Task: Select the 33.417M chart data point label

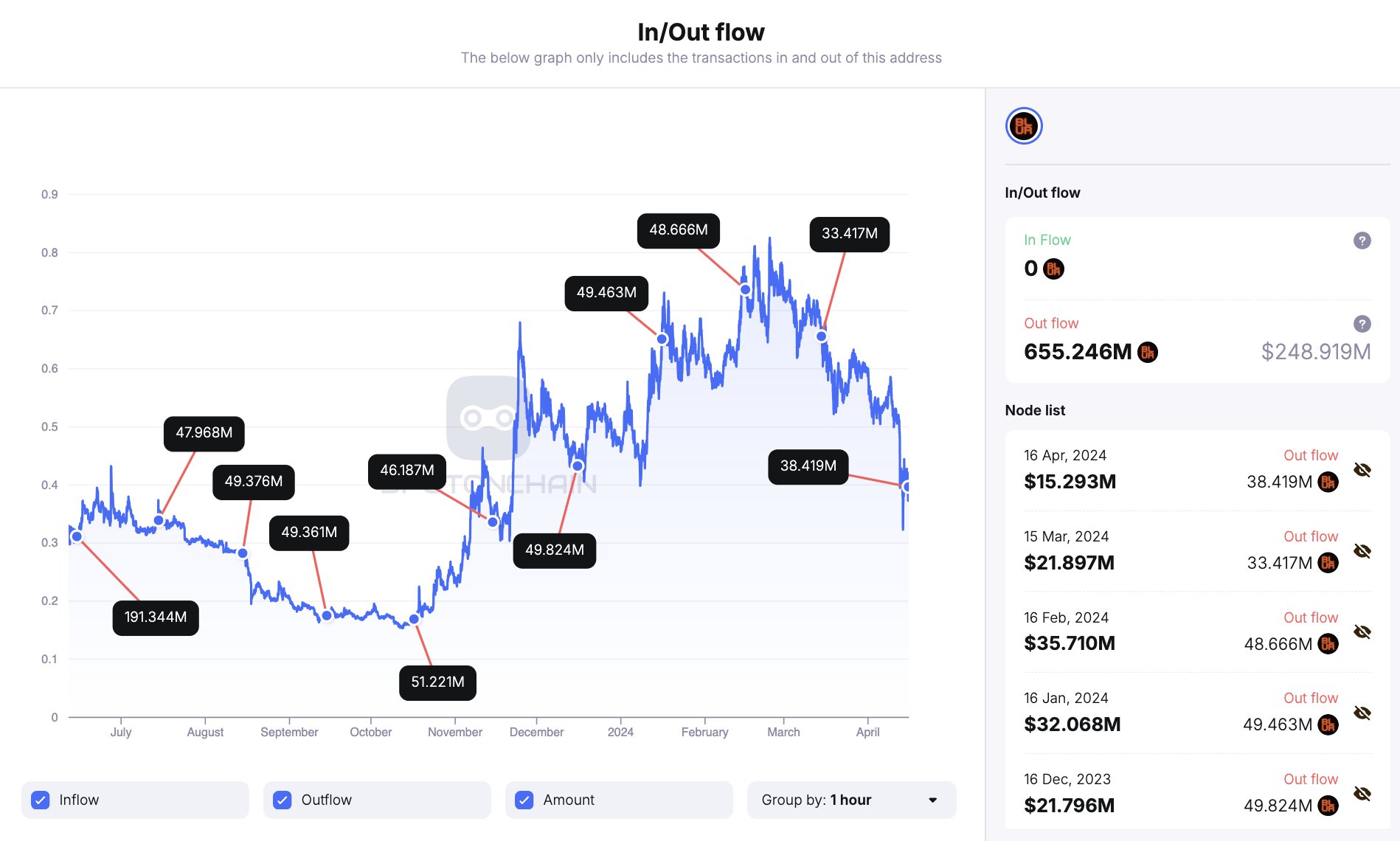Action: (x=849, y=234)
